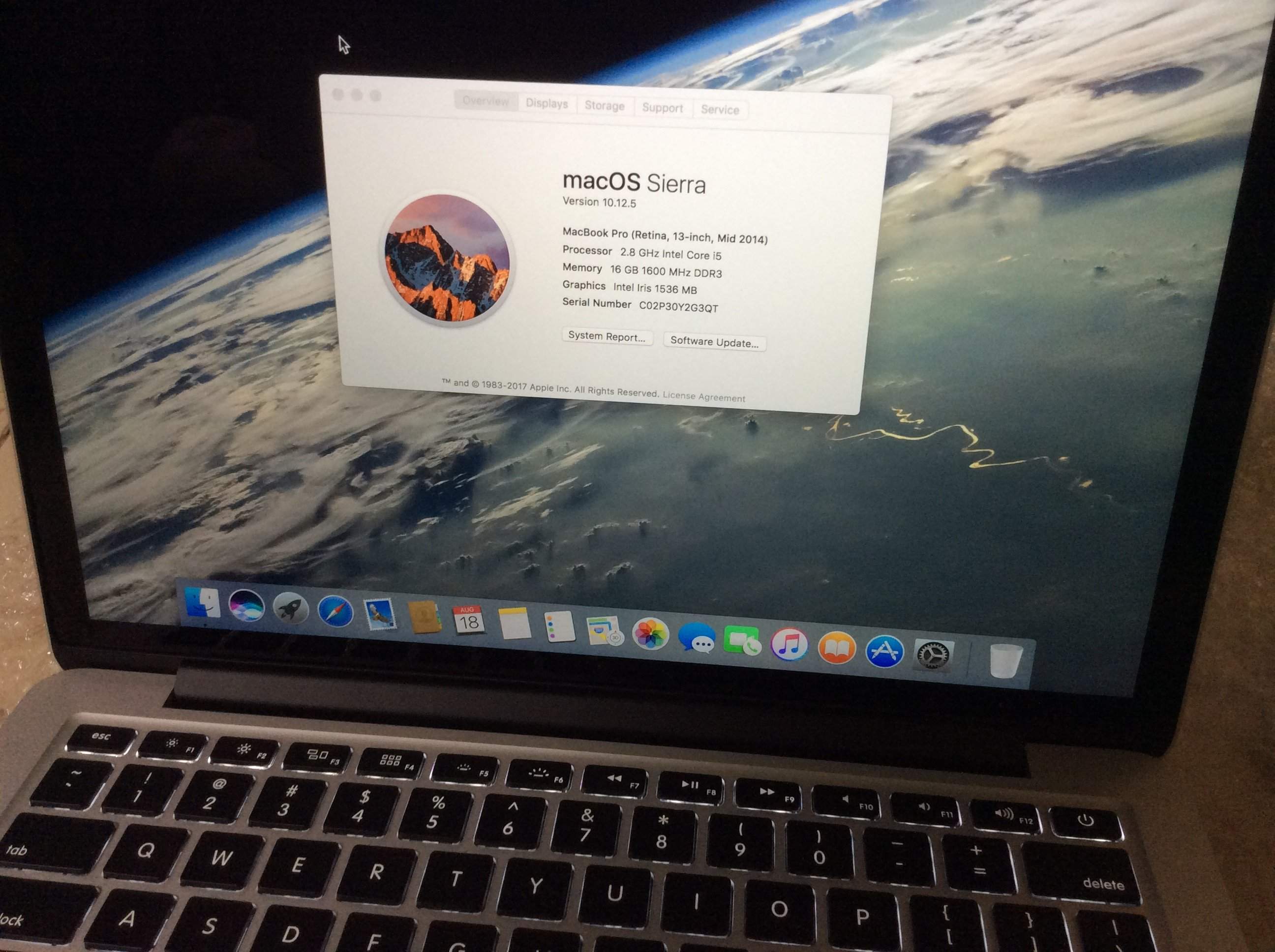Click the Version 10.12.5 text

(600, 202)
